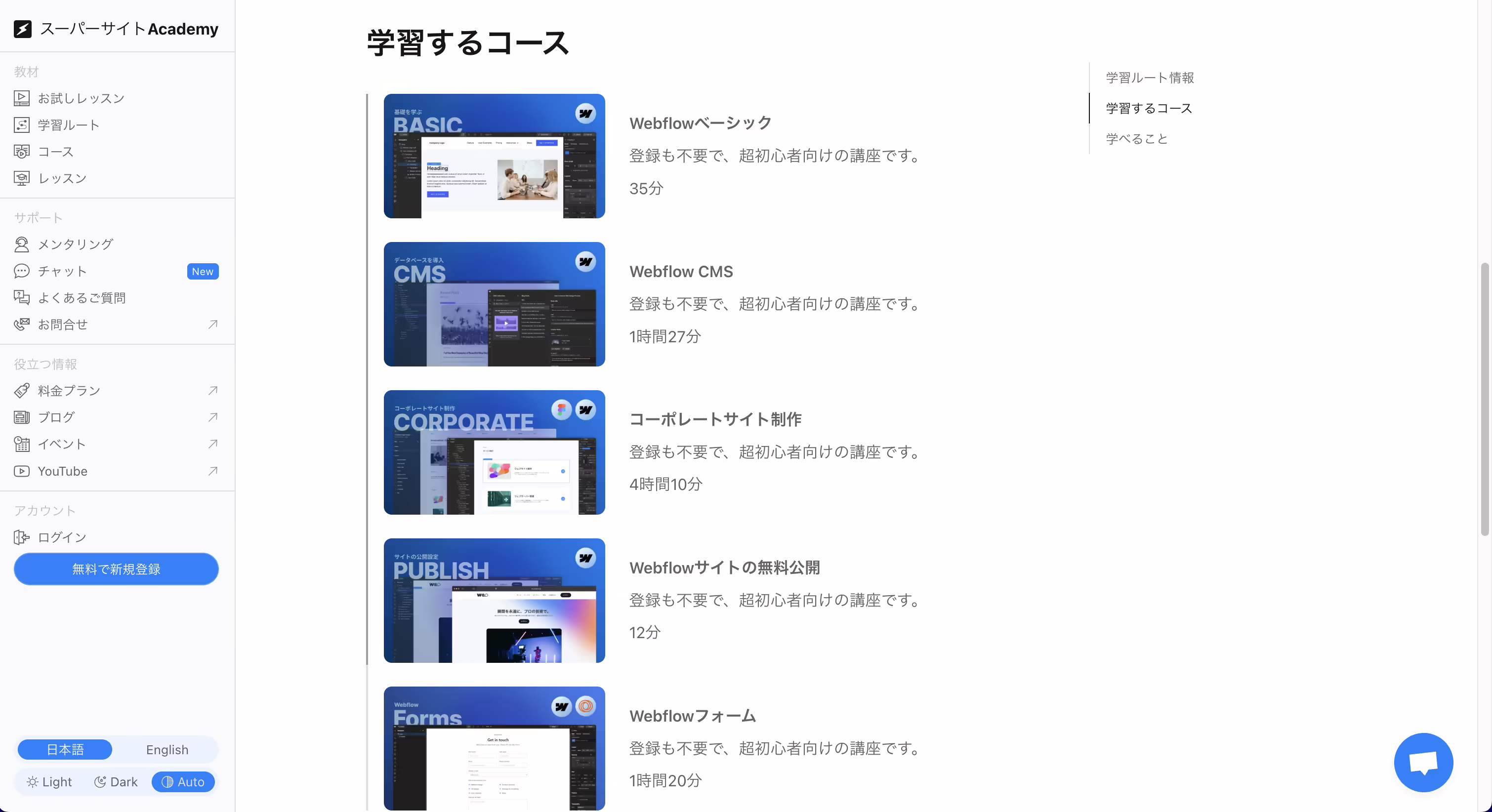Open YouTube external link arrow
This screenshot has height=812, width=1492.
[212, 471]
